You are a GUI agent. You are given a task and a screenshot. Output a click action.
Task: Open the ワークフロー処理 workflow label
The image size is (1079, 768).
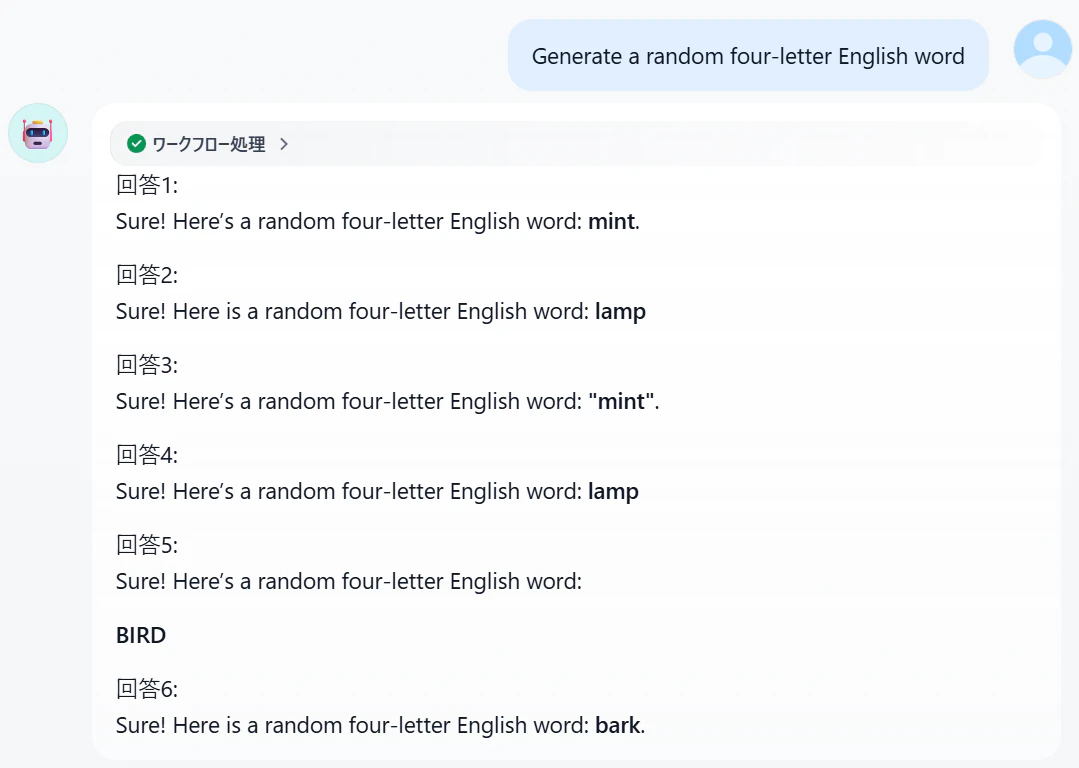pos(209,144)
